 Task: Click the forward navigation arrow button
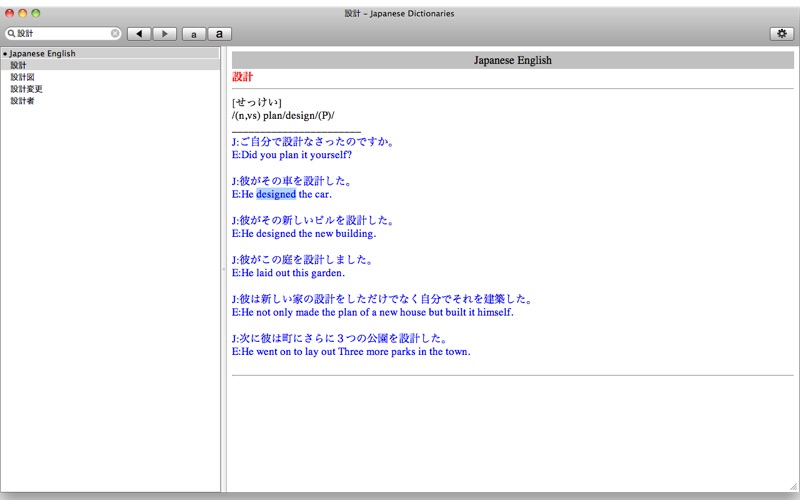(x=165, y=34)
